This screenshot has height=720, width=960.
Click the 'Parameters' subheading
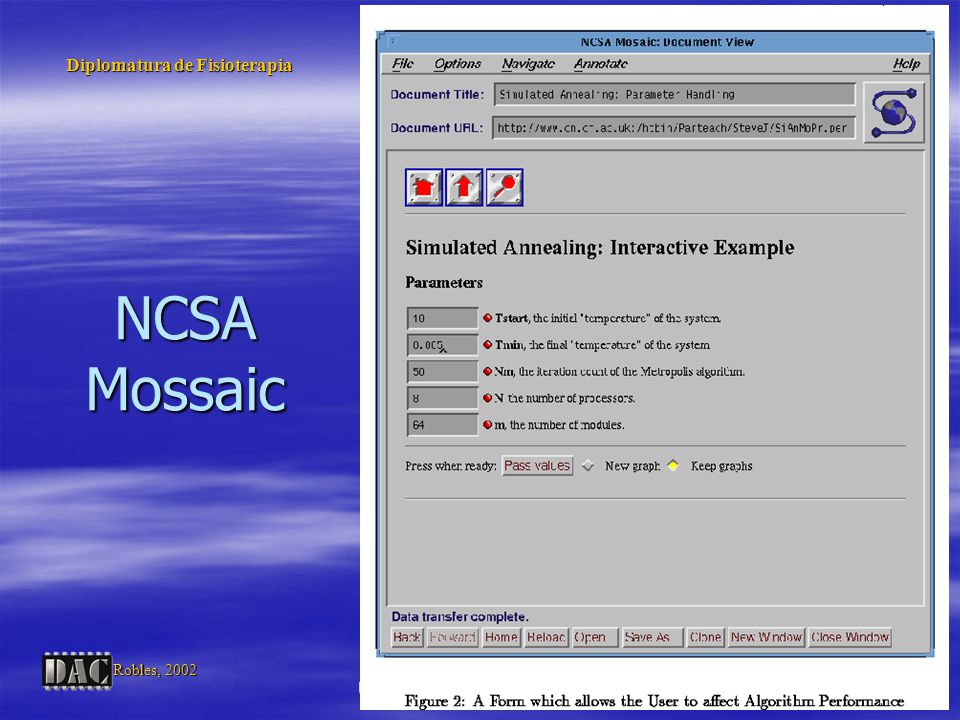(444, 283)
